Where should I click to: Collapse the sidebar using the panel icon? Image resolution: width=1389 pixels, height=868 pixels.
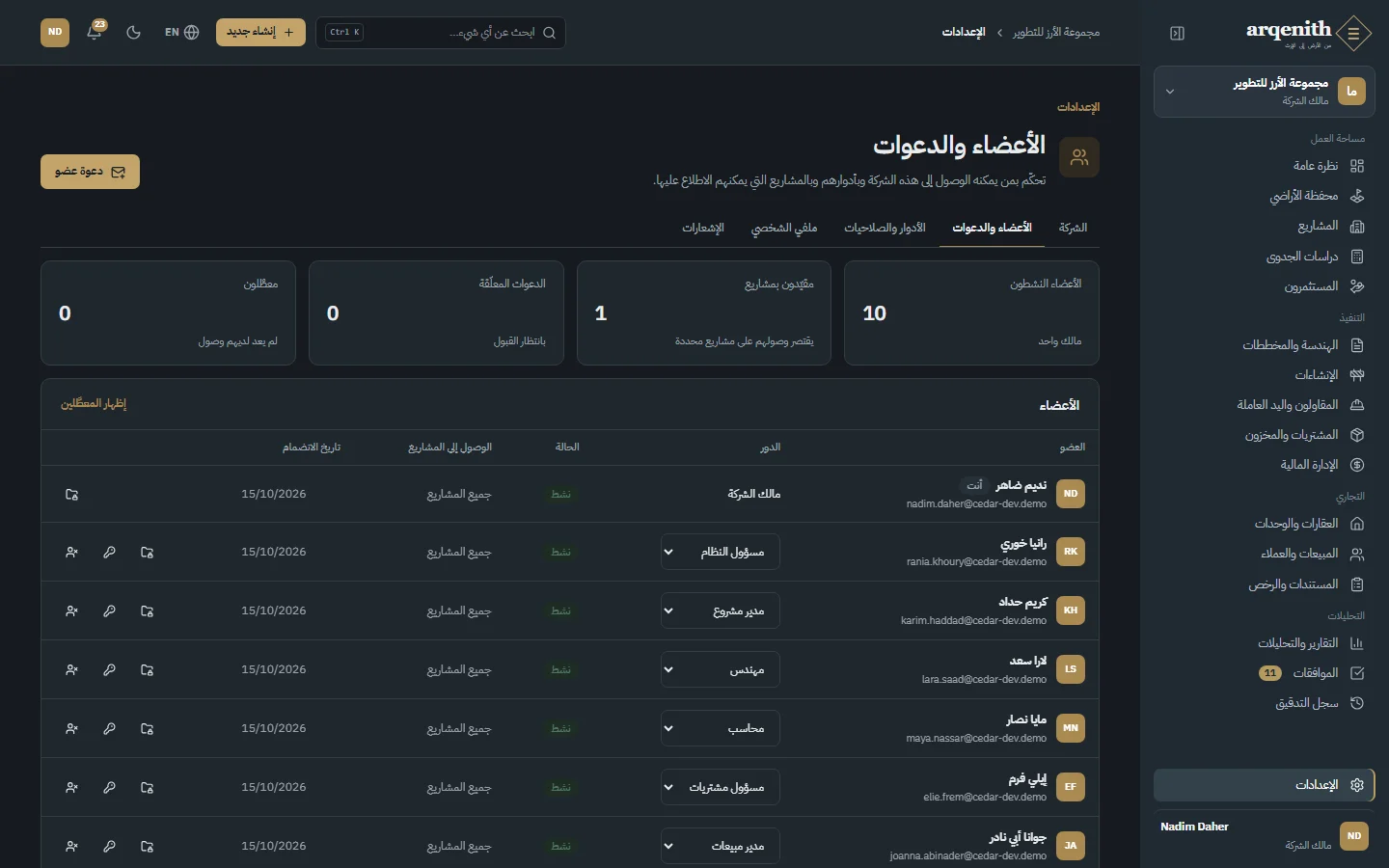1177,33
